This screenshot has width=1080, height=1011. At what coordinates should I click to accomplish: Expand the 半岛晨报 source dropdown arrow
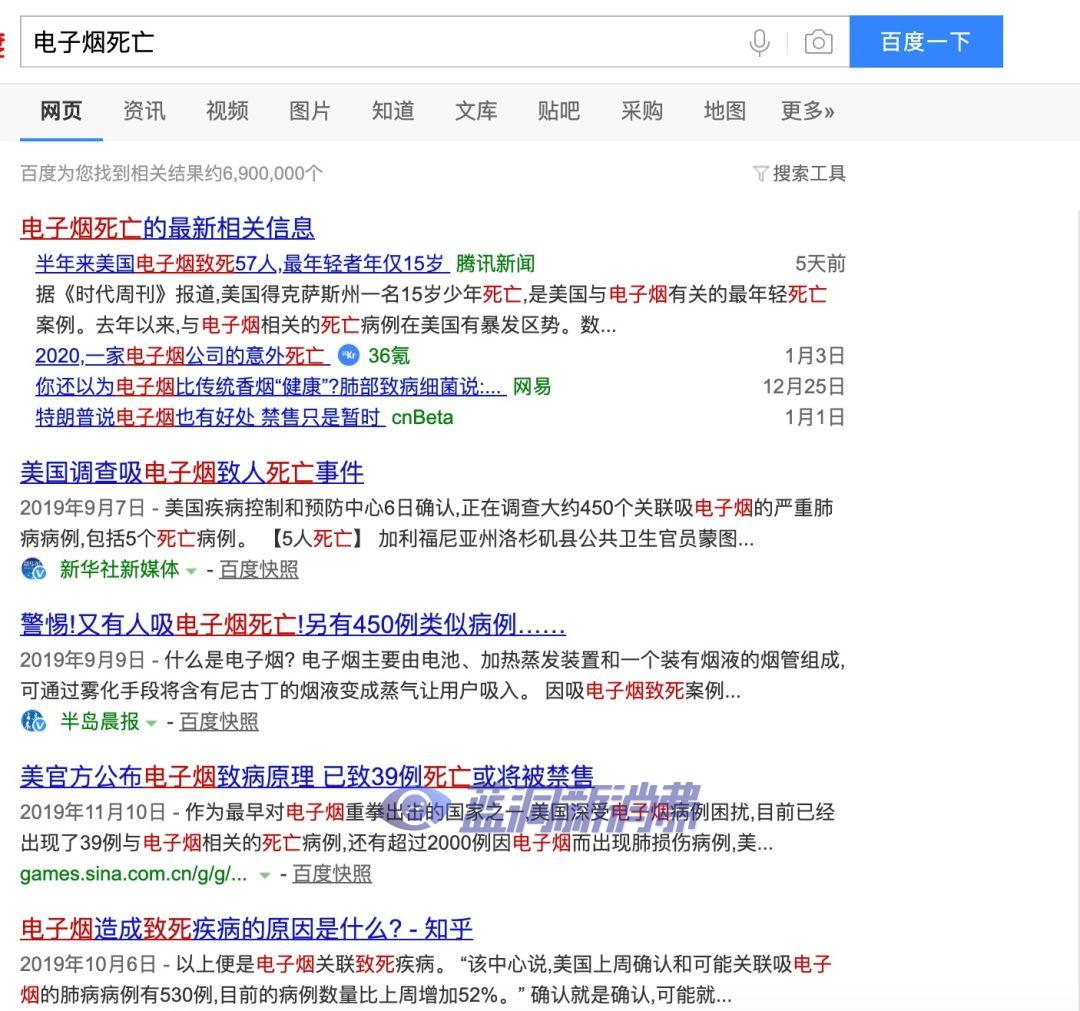(x=150, y=723)
